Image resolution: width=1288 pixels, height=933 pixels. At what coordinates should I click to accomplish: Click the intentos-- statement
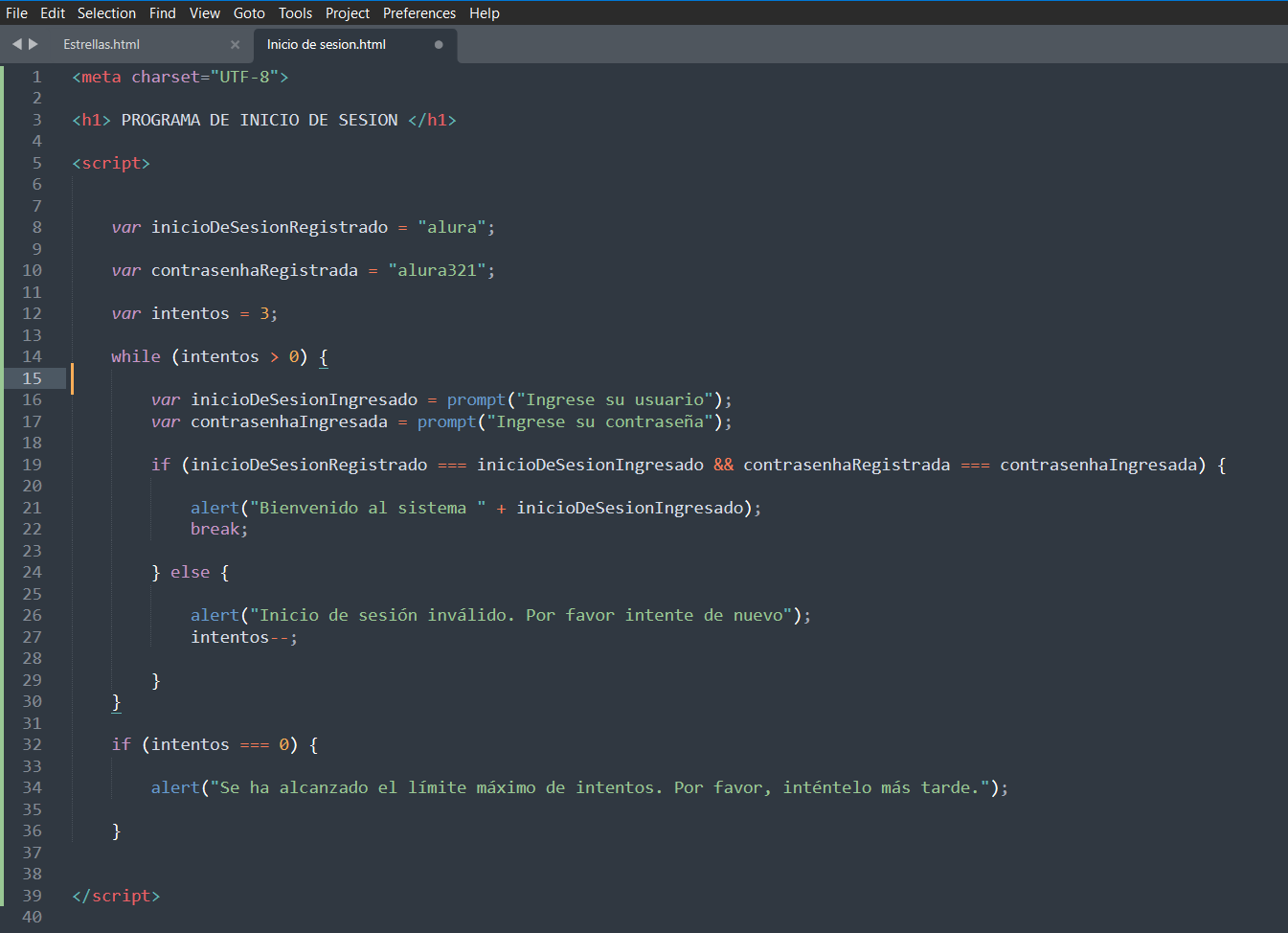(x=244, y=637)
